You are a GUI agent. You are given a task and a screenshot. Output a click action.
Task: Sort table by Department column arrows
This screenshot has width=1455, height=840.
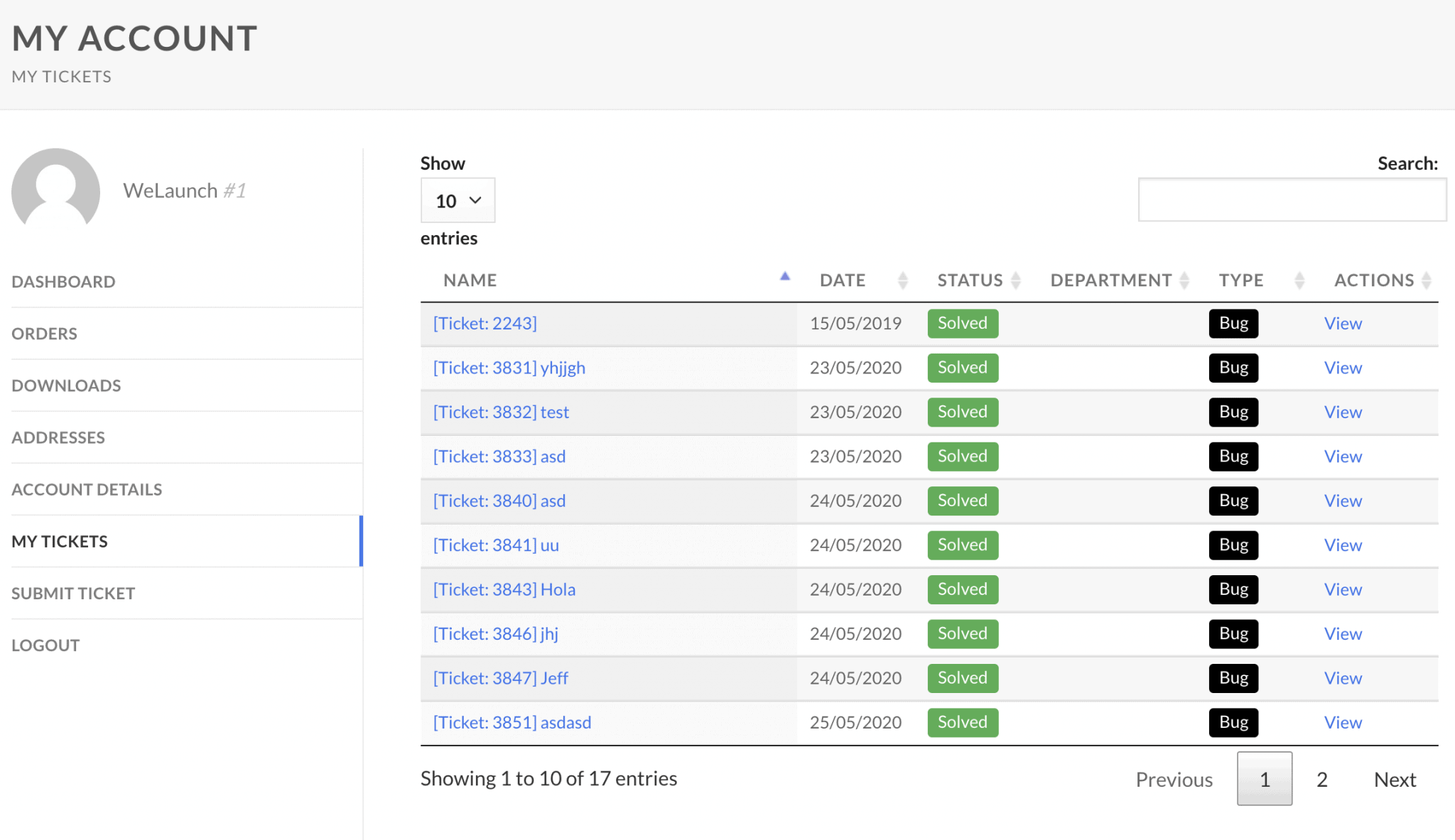coord(1184,280)
